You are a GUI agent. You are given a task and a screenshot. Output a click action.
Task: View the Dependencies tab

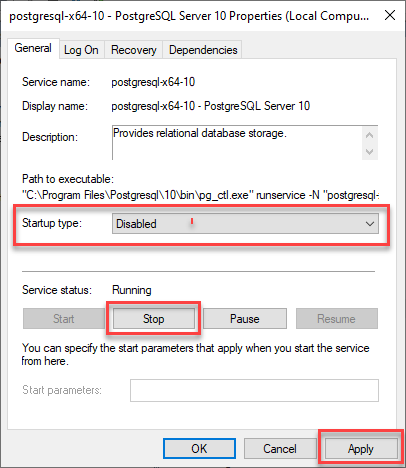(203, 50)
